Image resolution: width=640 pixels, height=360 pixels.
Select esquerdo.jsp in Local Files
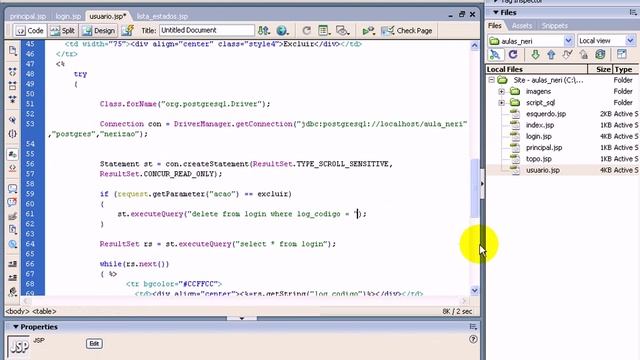pos(546,114)
